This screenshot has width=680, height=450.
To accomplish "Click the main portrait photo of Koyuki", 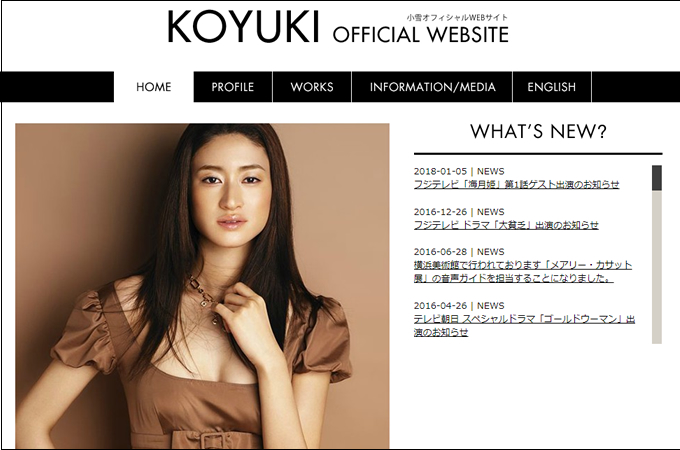I will (x=202, y=286).
